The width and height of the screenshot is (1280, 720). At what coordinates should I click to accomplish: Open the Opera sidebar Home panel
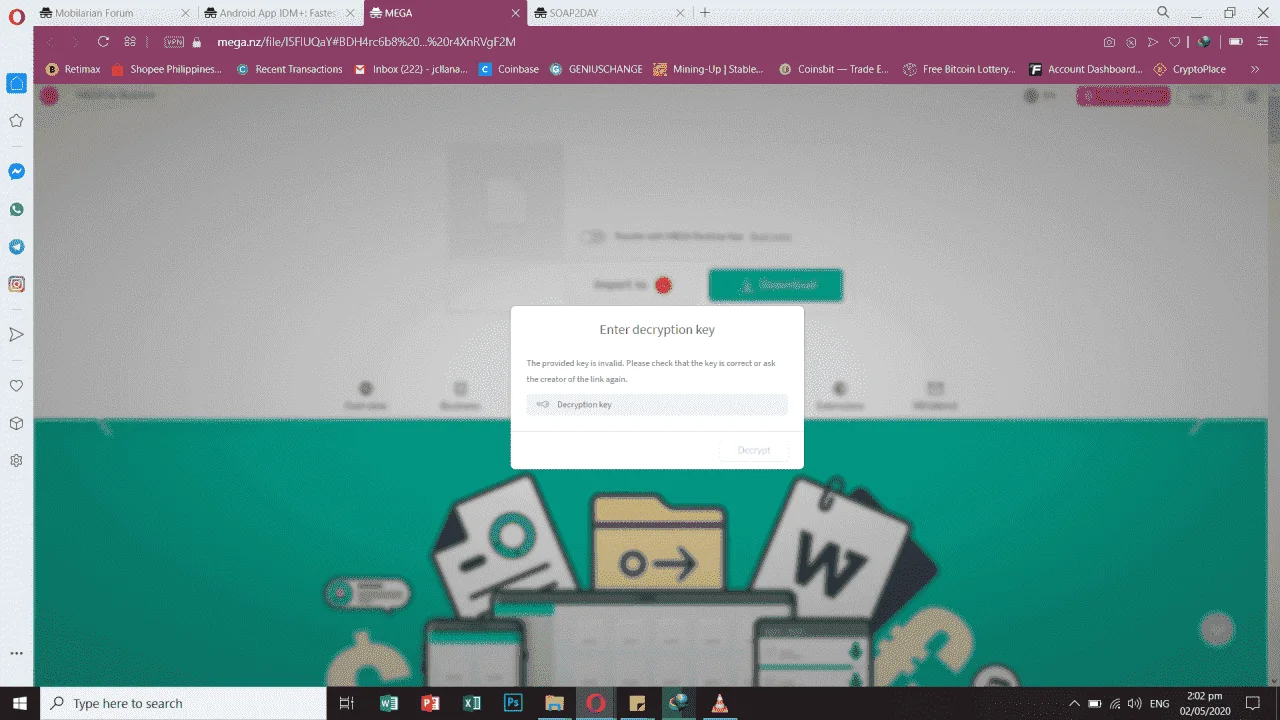(x=16, y=83)
